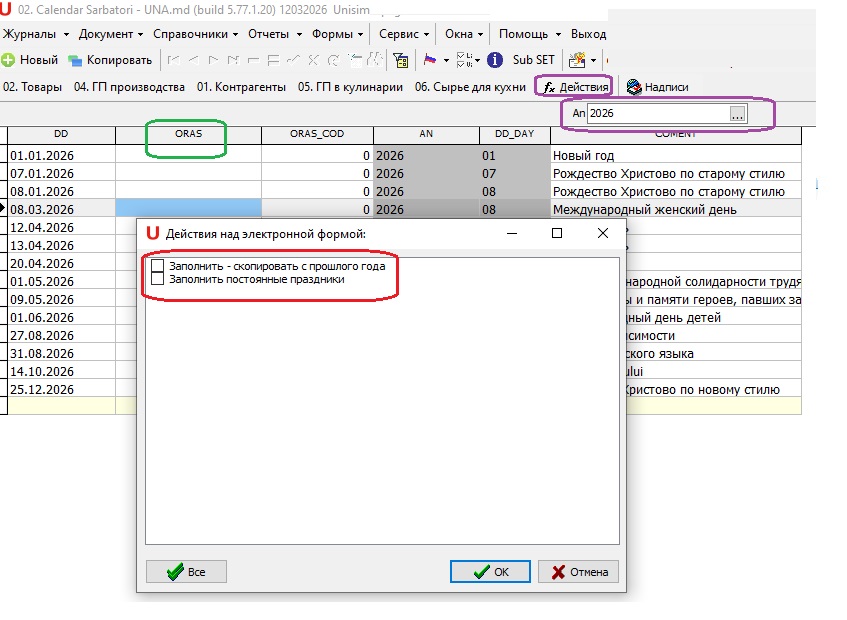This screenshot has width=847, height=620.
Task: Select the 01.01.2026 date cell
Action: click(x=62, y=156)
